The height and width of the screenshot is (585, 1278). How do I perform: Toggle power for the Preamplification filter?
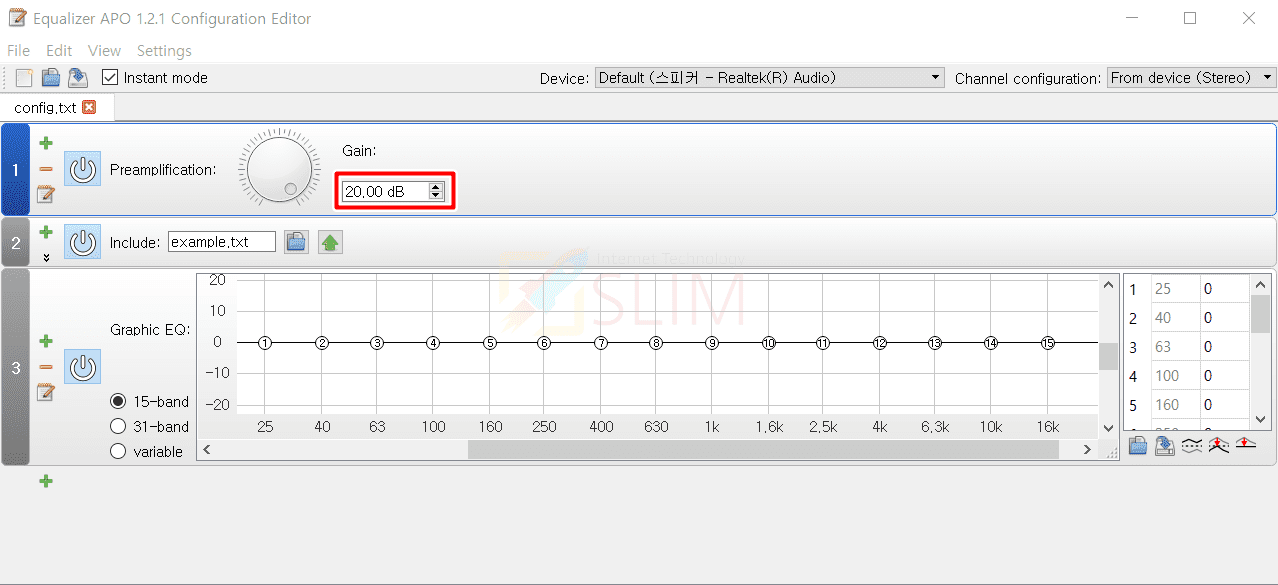(x=83, y=169)
